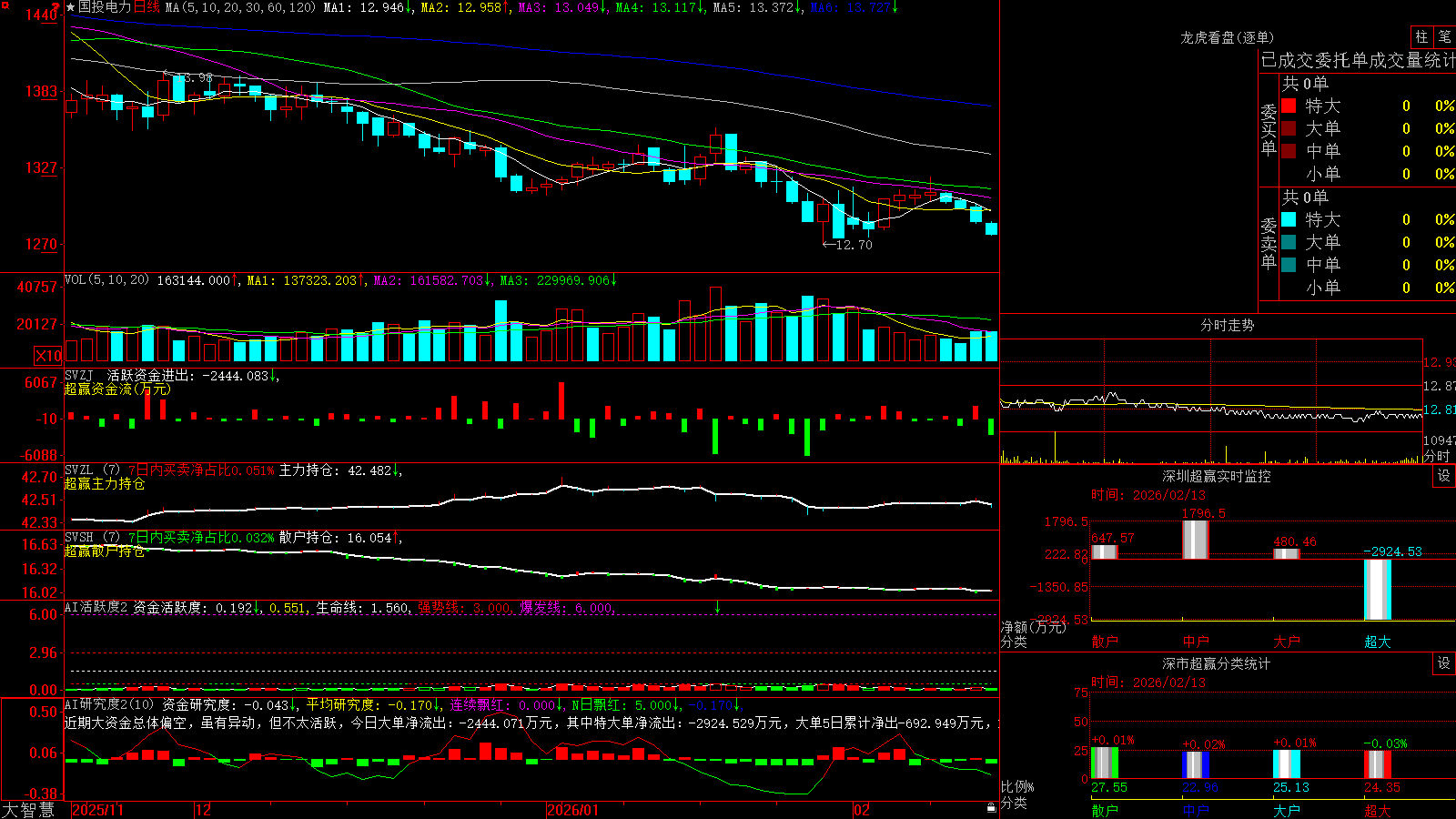Click the MA5: 13.372 value

753,7
